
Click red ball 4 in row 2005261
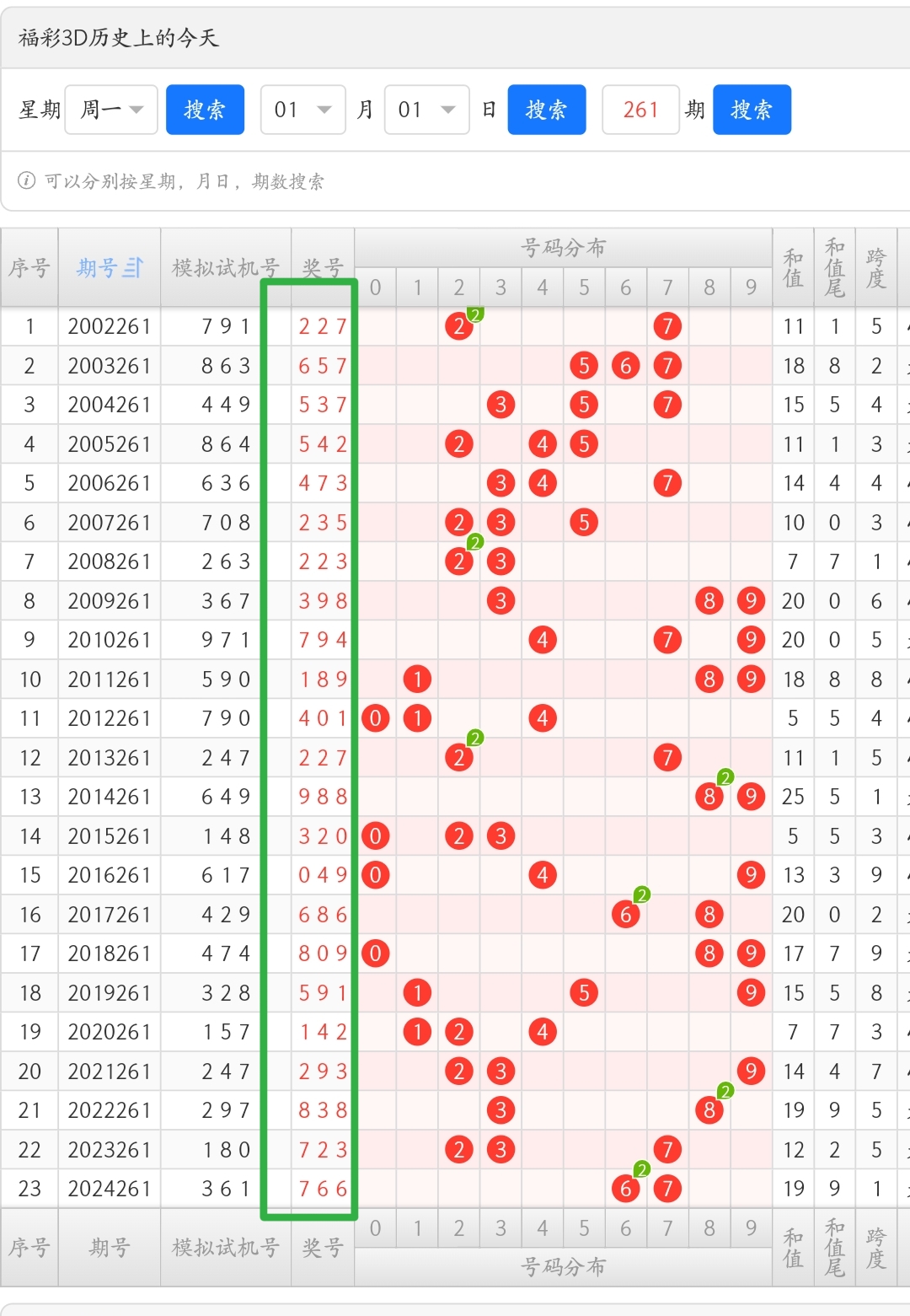pos(543,444)
